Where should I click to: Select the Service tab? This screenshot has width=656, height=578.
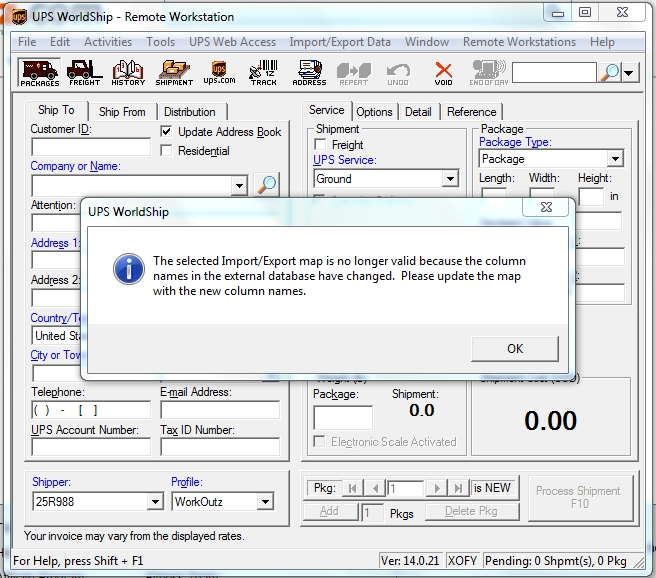327,110
